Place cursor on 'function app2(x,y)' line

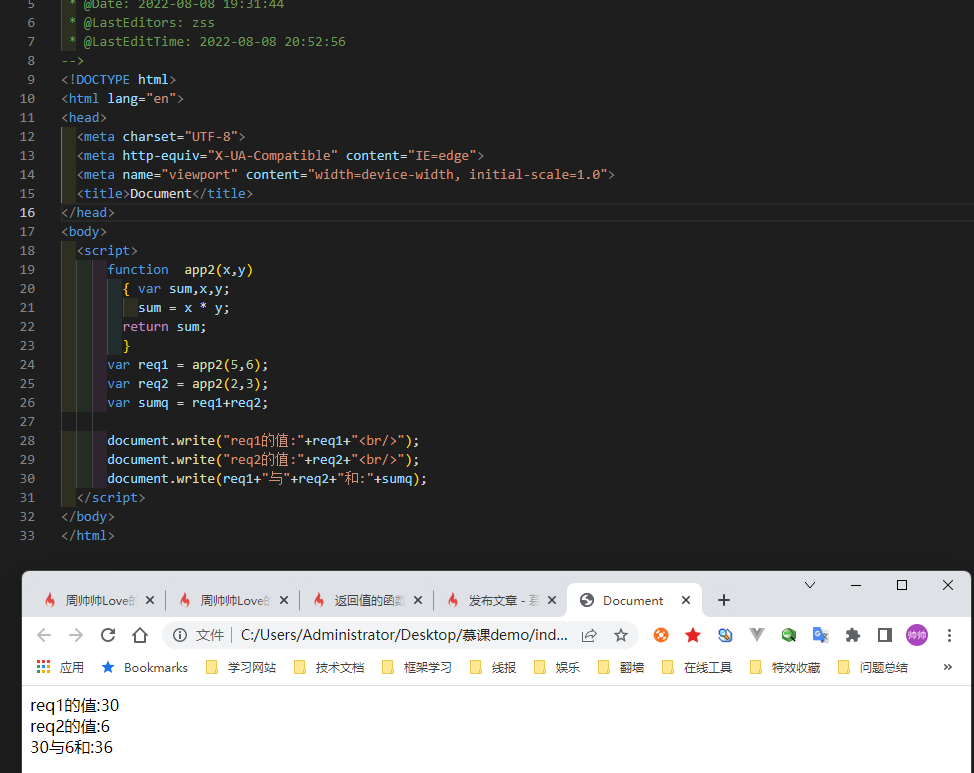point(180,270)
